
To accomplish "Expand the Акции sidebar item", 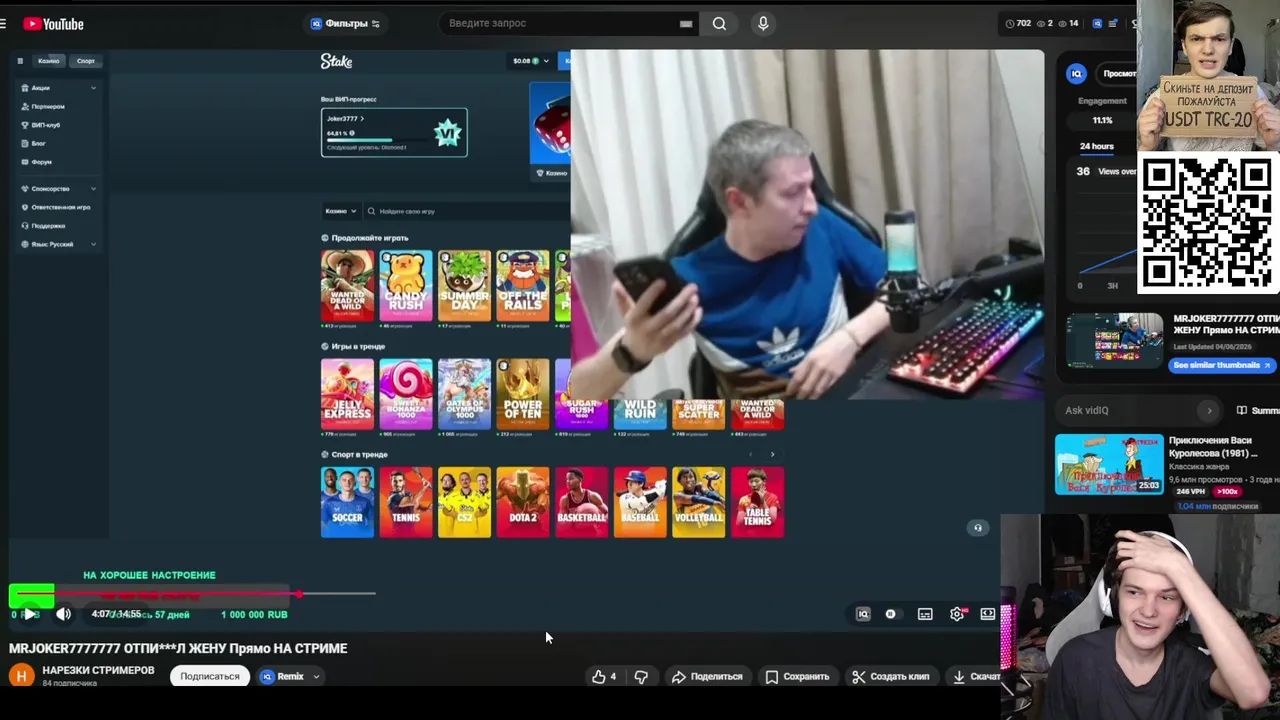I will (x=58, y=88).
